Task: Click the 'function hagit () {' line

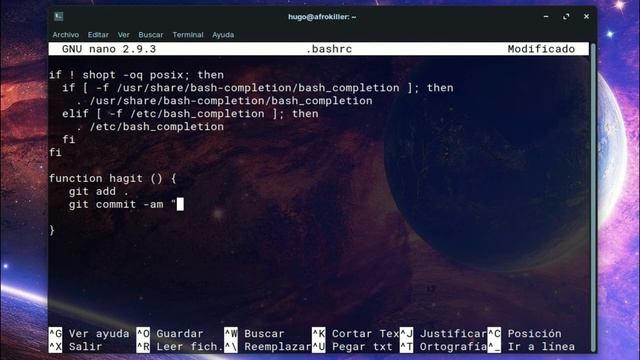Action: coord(113,178)
